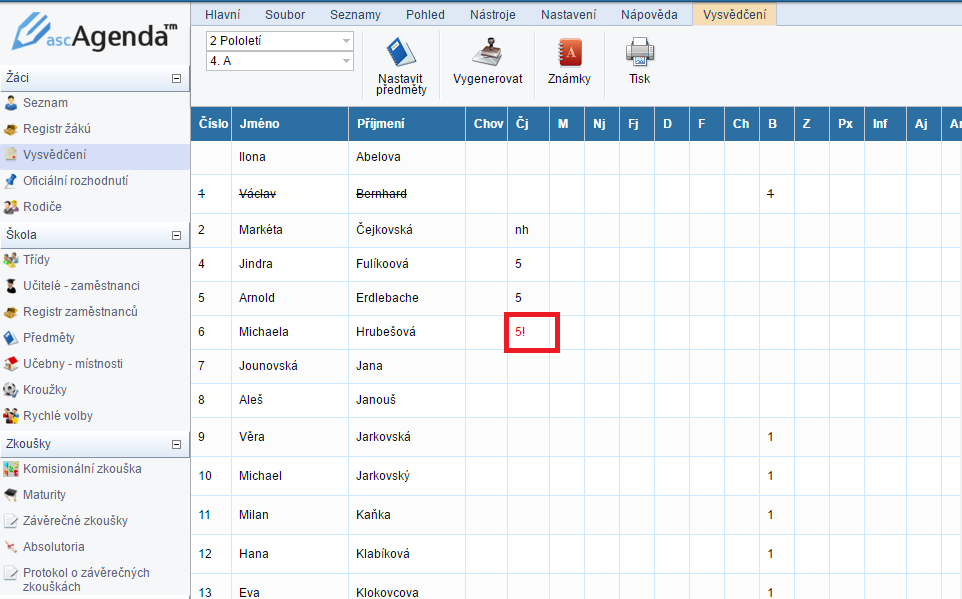Open Komisionální zkouška icon

point(10,469)
